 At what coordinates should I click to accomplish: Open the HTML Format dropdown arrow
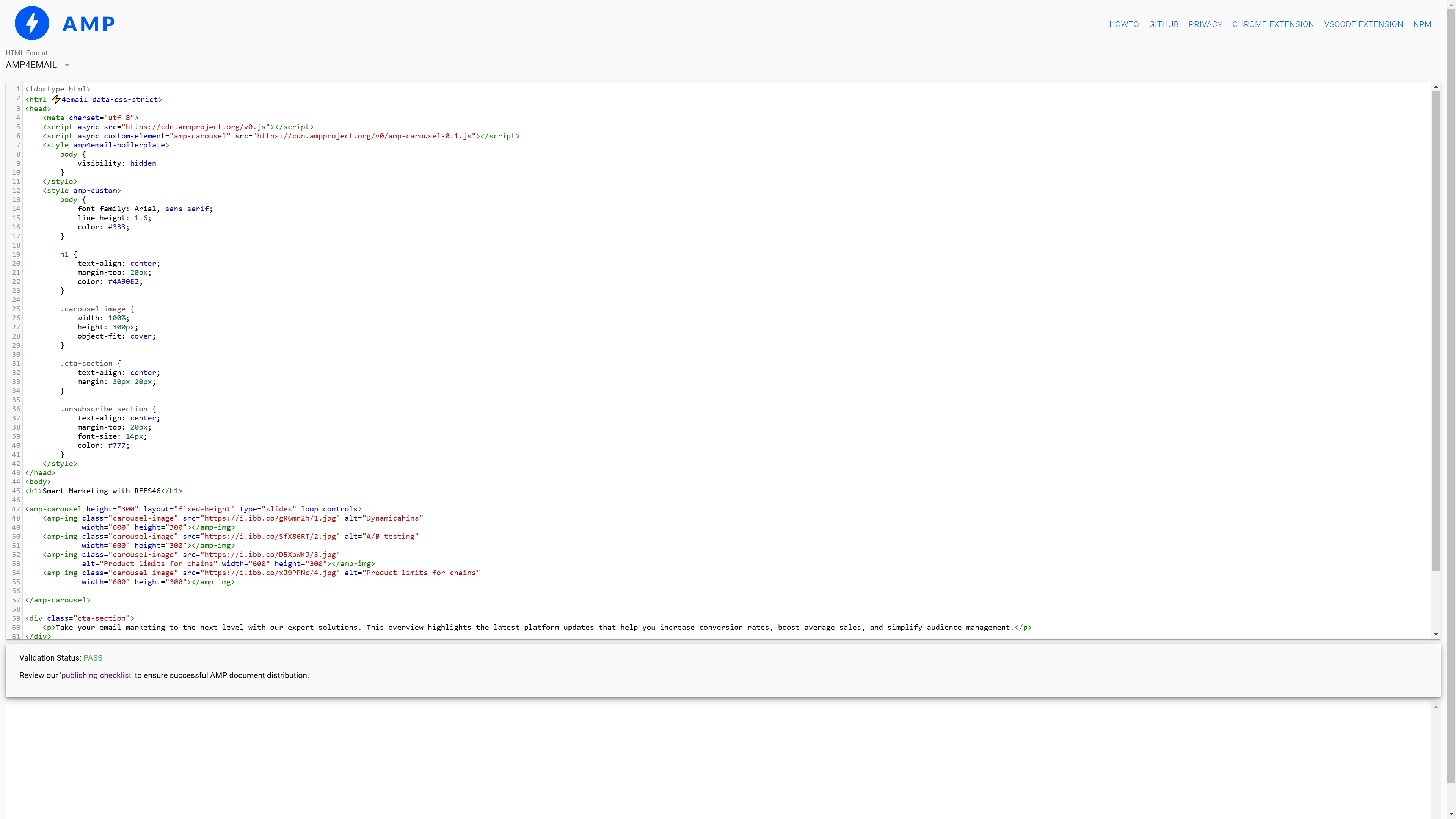click(x=67, y=65)
